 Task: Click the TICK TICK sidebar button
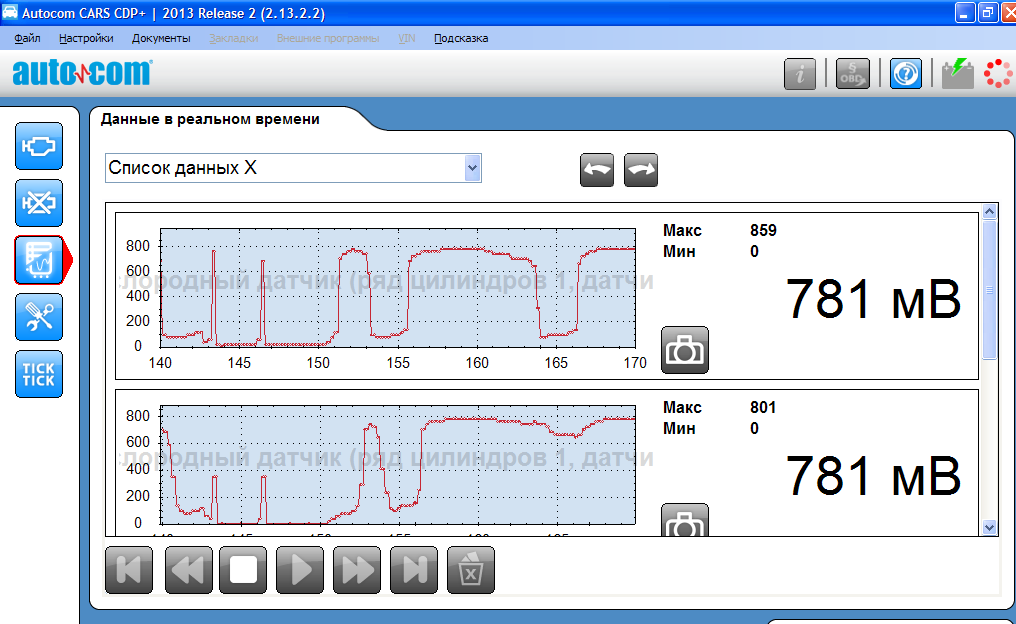coord(39,374)
